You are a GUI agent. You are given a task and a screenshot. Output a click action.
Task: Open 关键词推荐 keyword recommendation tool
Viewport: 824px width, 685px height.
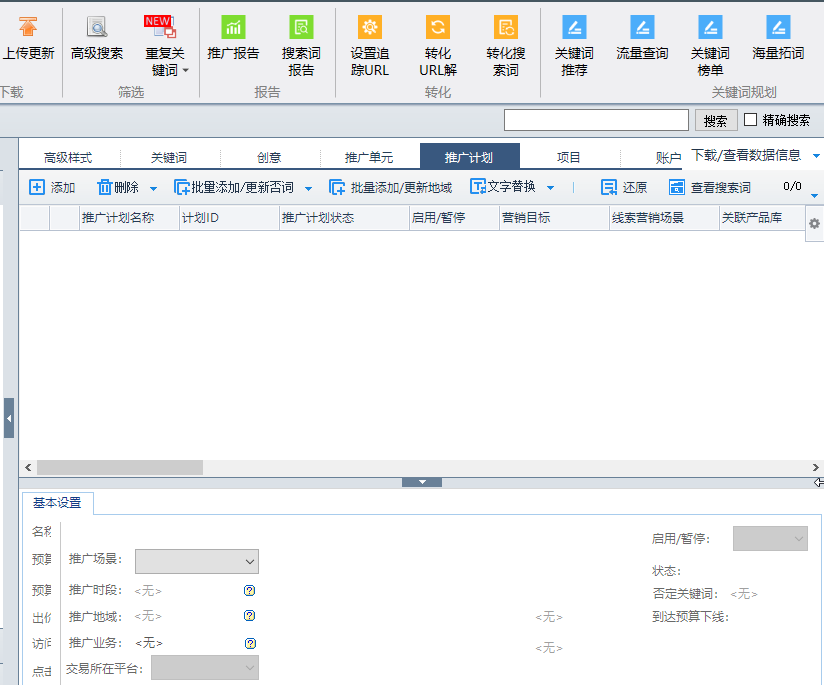coord(574,28)
